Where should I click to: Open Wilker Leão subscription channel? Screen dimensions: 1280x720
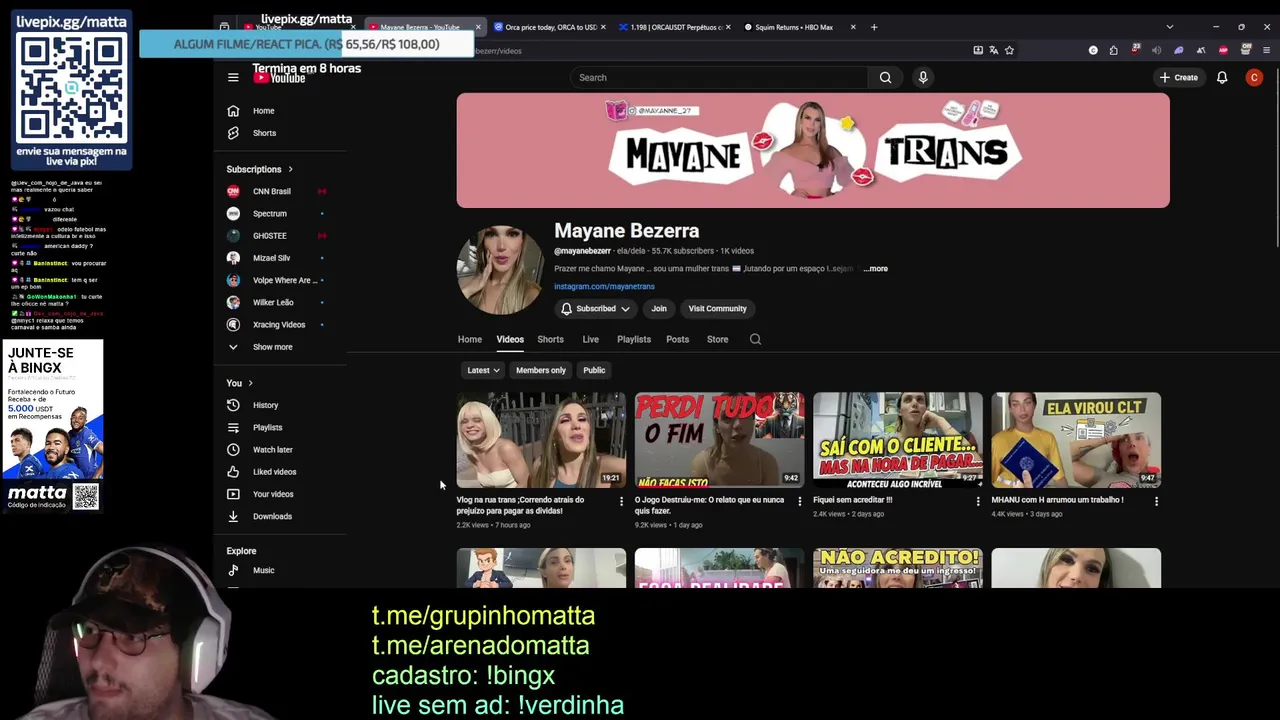tap(275, 302)
